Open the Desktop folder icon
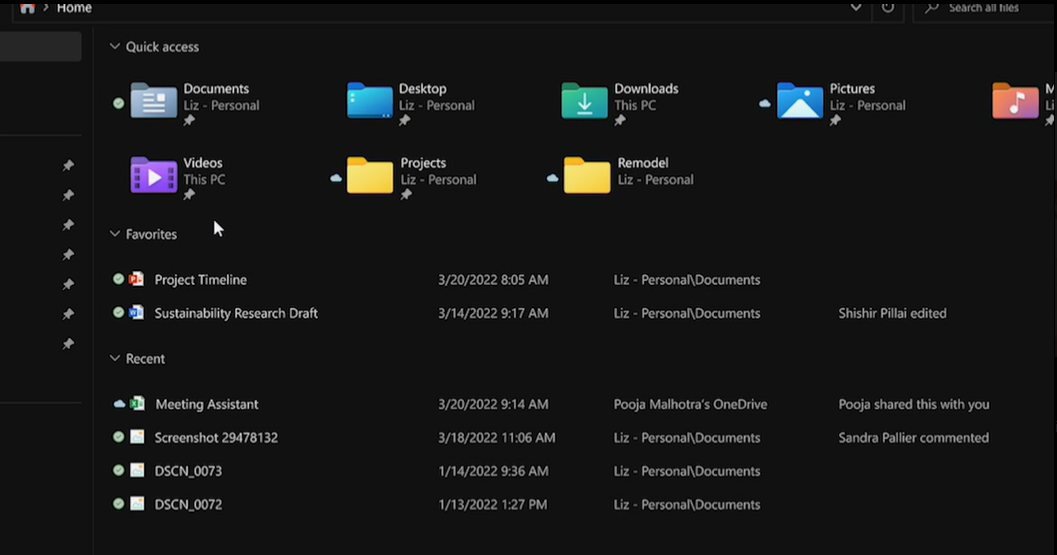Viewport: 1057px width, 555px height. (x=370, y=101)
